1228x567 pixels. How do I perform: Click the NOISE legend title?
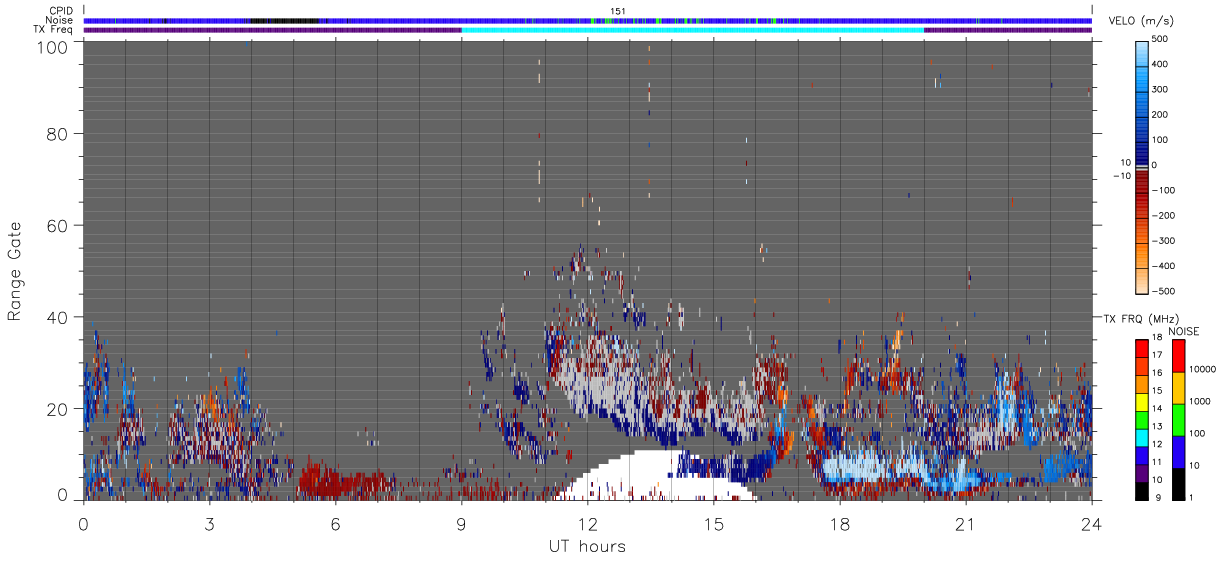pyautogui.click(x=1185, y=331)
